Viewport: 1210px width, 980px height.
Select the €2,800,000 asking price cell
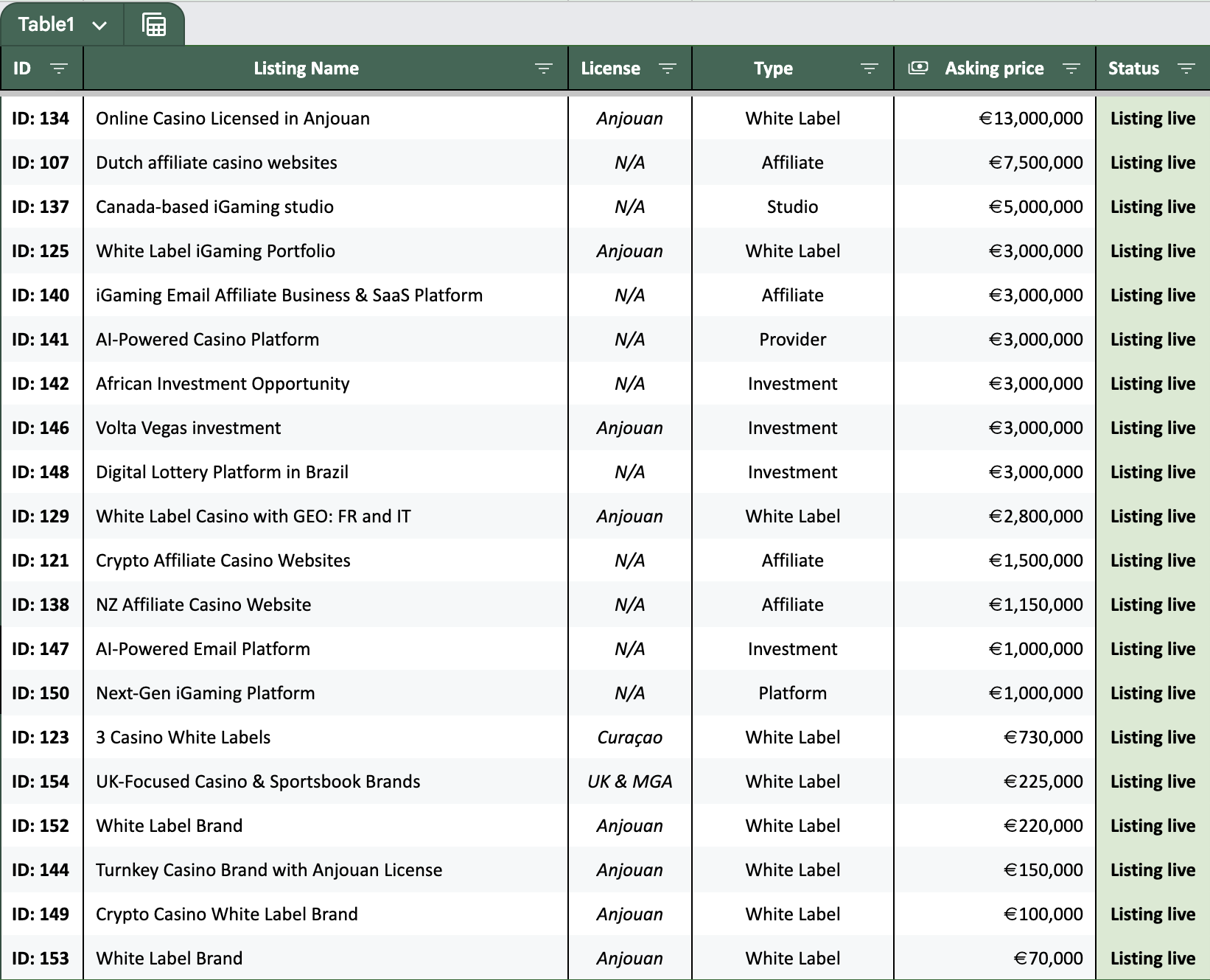coord(995,517)
